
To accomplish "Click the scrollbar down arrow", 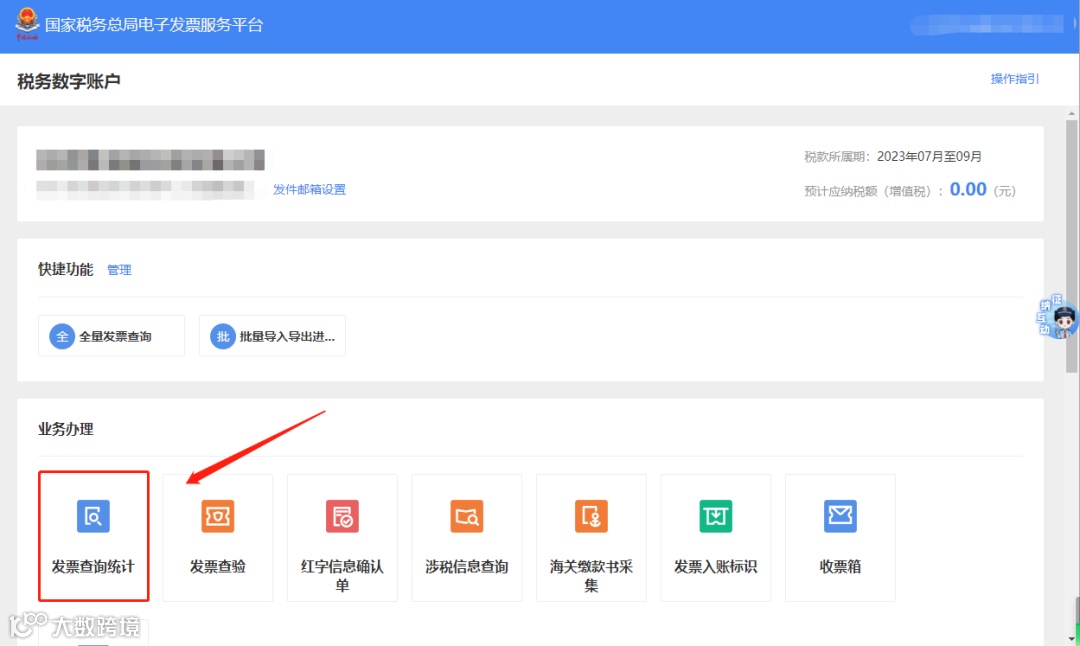I will pyautogui.click(x=1071, y=639).
